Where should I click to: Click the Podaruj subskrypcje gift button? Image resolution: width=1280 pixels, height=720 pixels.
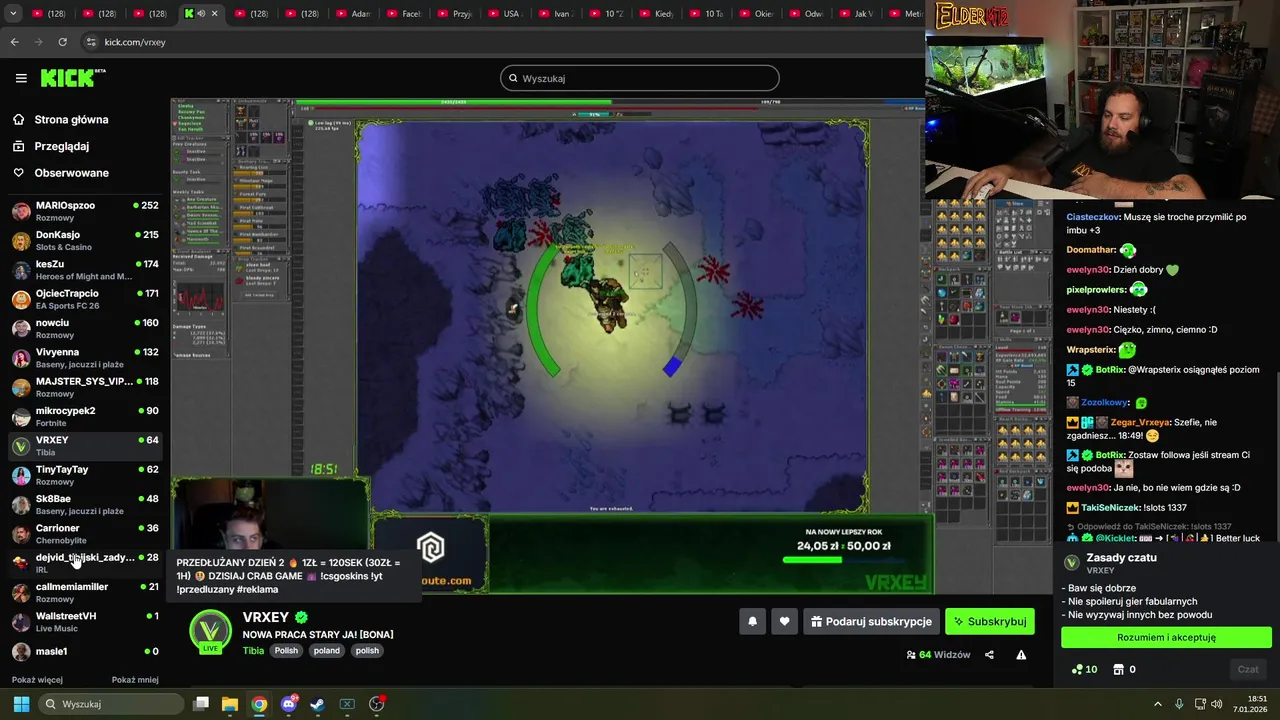tap(871, 622)
